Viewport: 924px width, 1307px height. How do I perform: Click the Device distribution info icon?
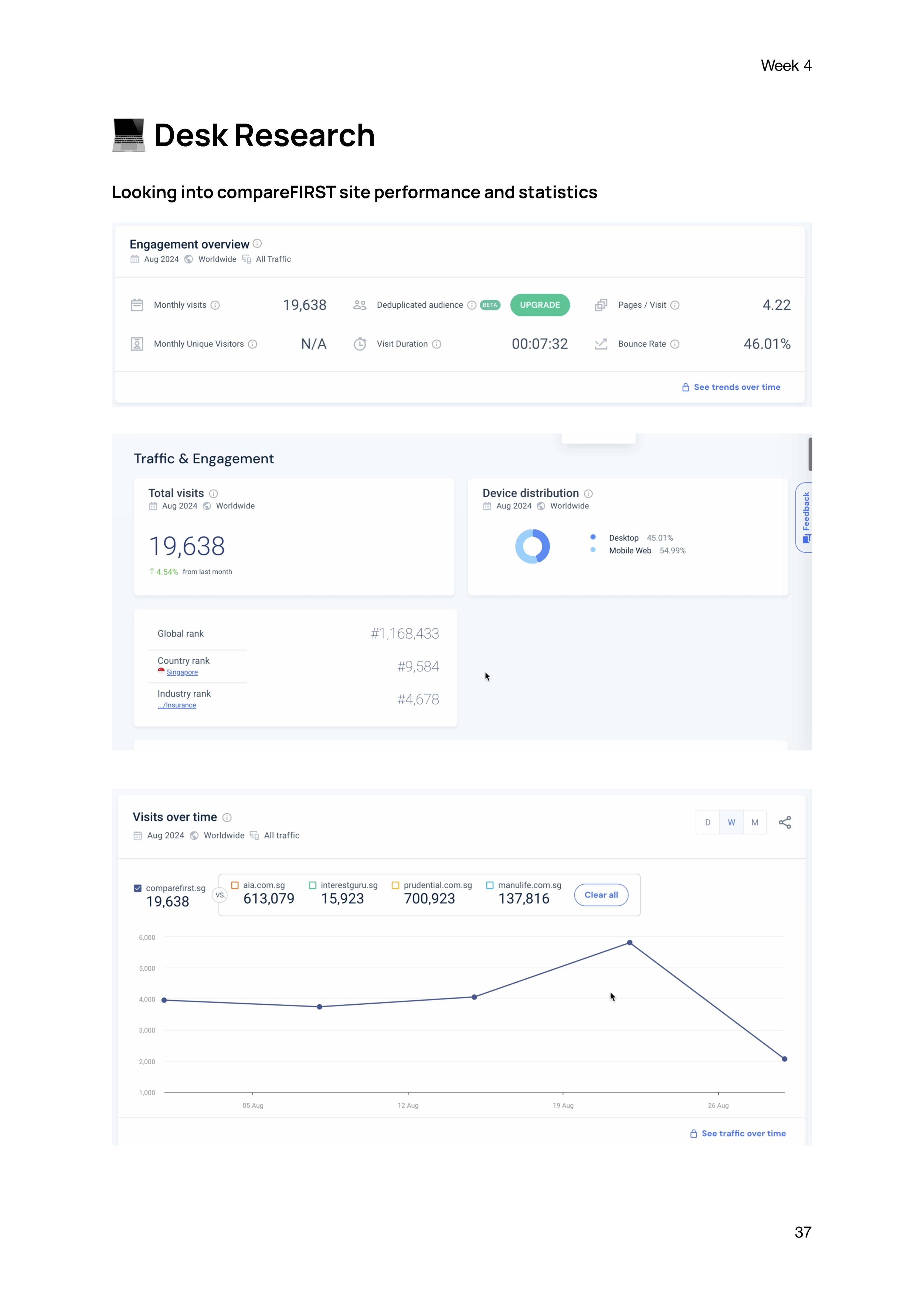coord(589,494)
